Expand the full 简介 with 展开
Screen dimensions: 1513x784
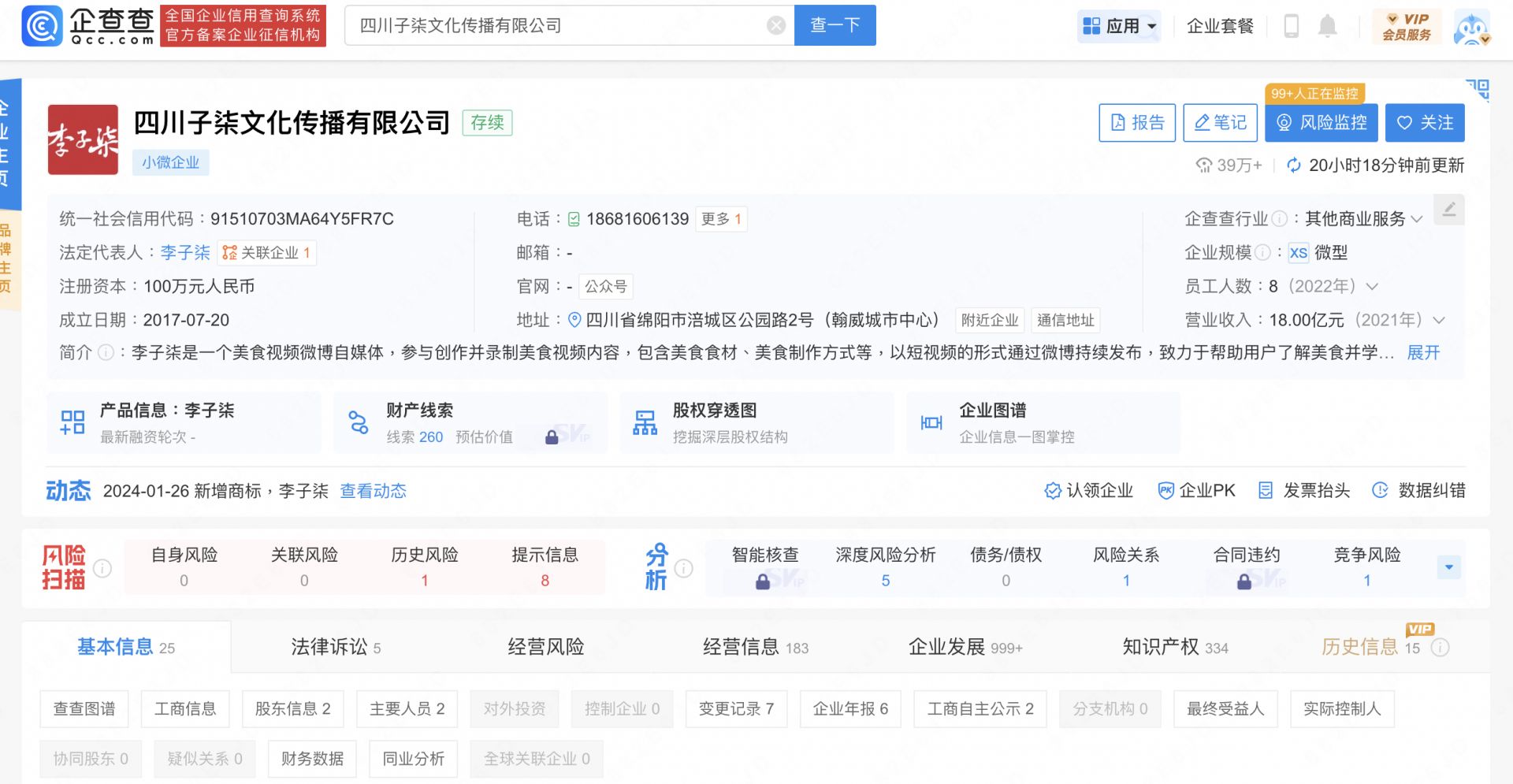1423,352
